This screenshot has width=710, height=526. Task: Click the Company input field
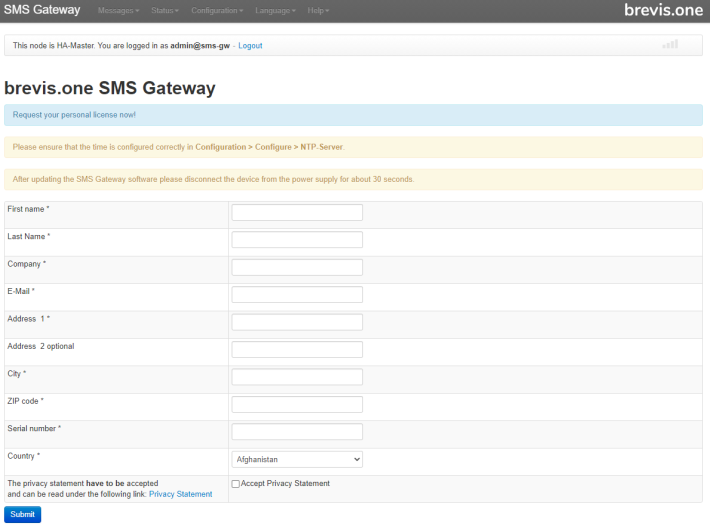[x=297, y=267]
